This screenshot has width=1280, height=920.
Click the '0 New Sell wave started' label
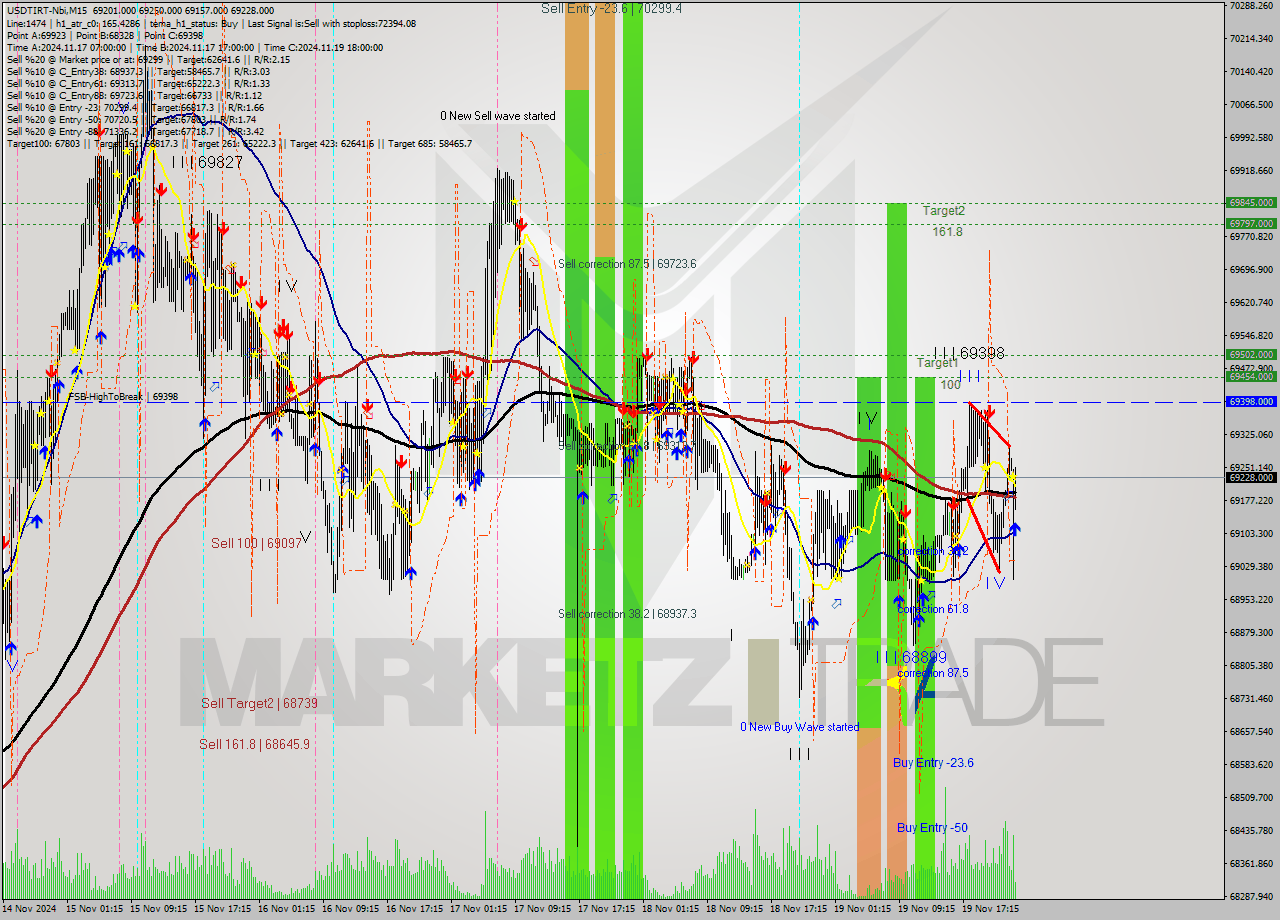[498, 116]
